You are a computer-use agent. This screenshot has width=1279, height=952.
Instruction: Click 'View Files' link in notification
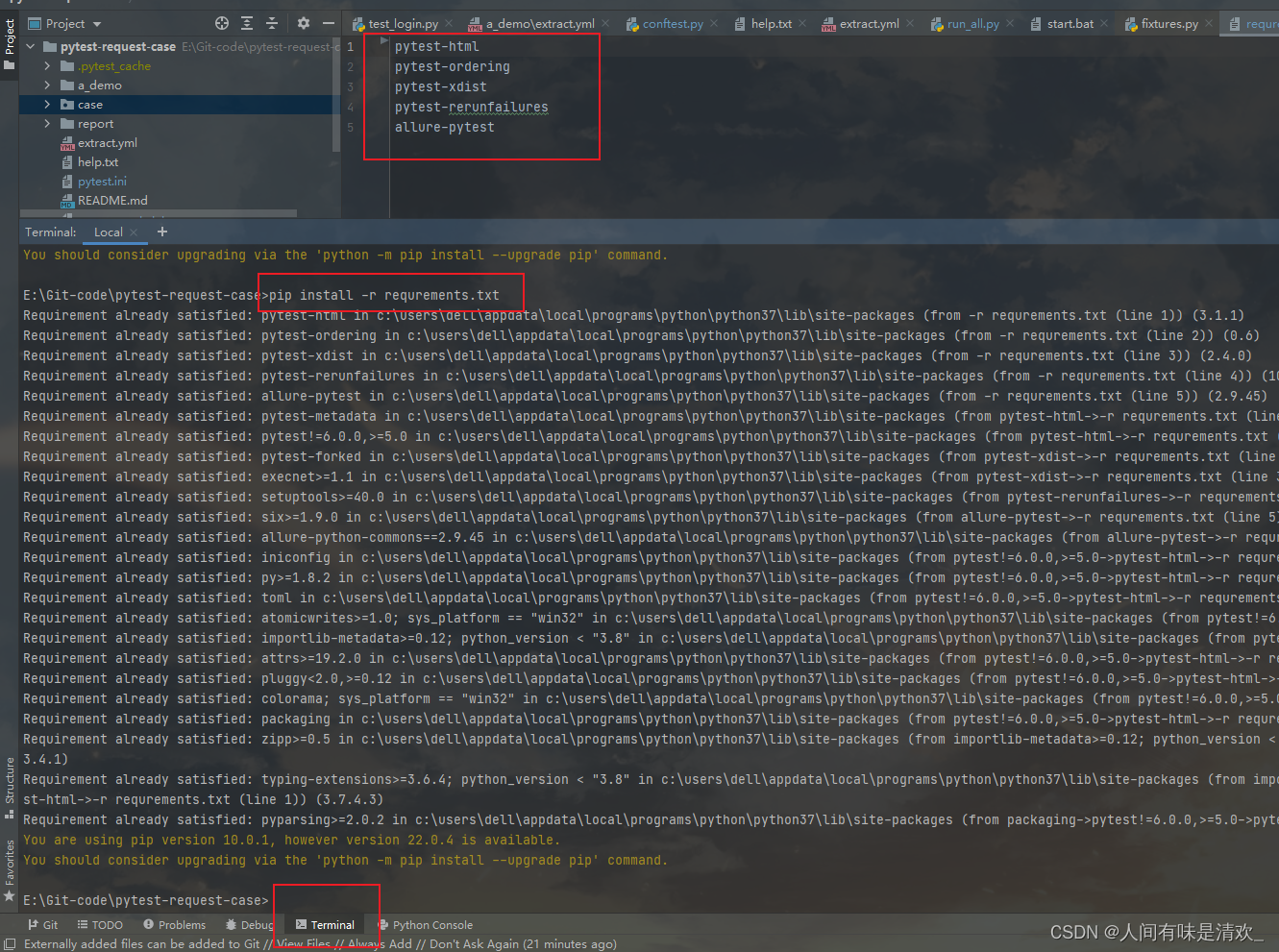tap(304, 944)
